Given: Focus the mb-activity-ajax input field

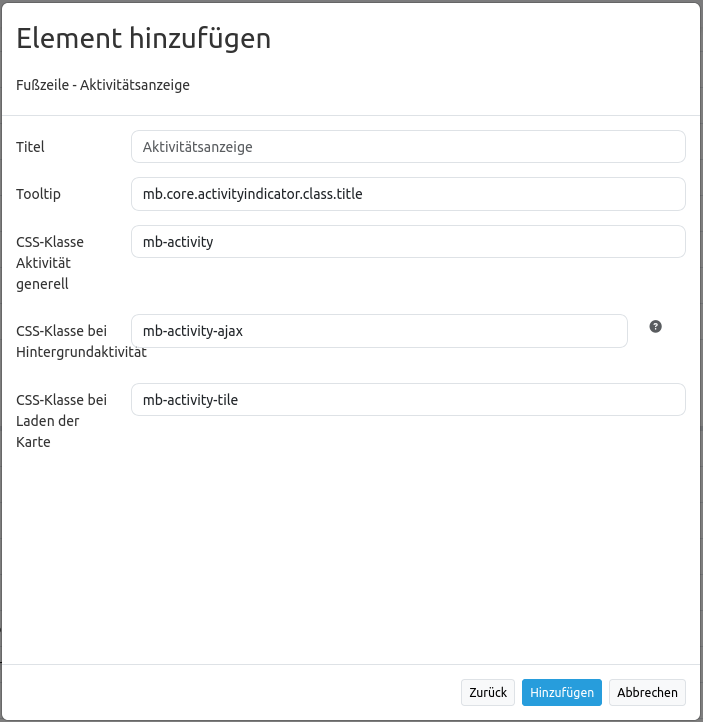Looking at the screenshot, I should [x=379, y=331].
